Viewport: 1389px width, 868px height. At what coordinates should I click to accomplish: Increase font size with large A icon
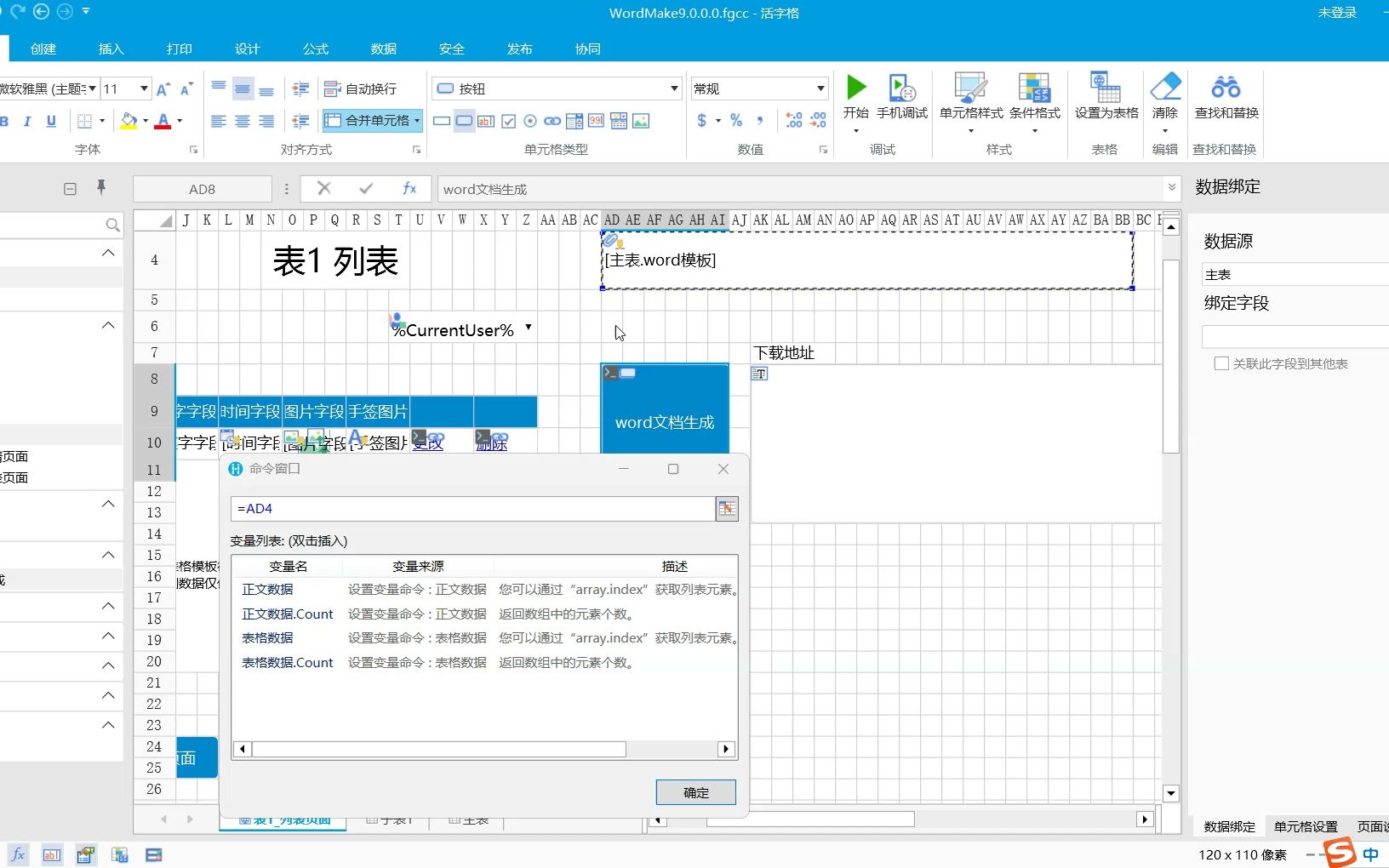(163, 89)
